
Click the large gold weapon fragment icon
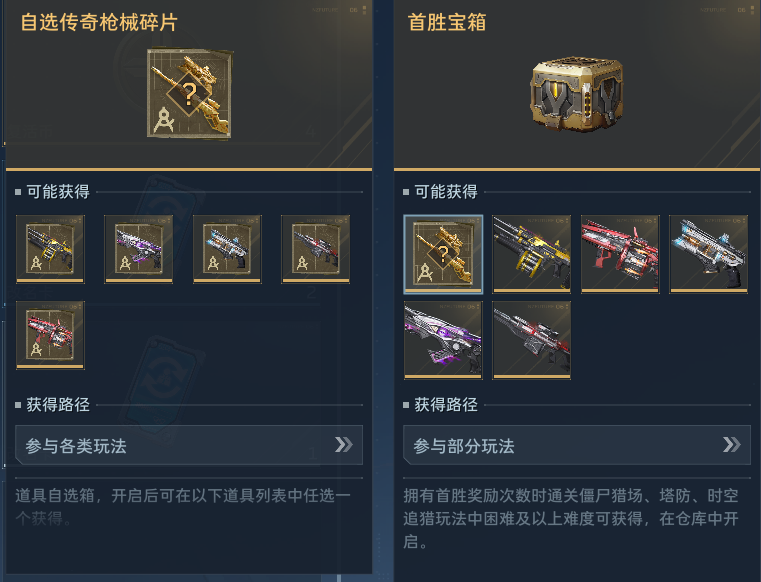click(190, 94)
